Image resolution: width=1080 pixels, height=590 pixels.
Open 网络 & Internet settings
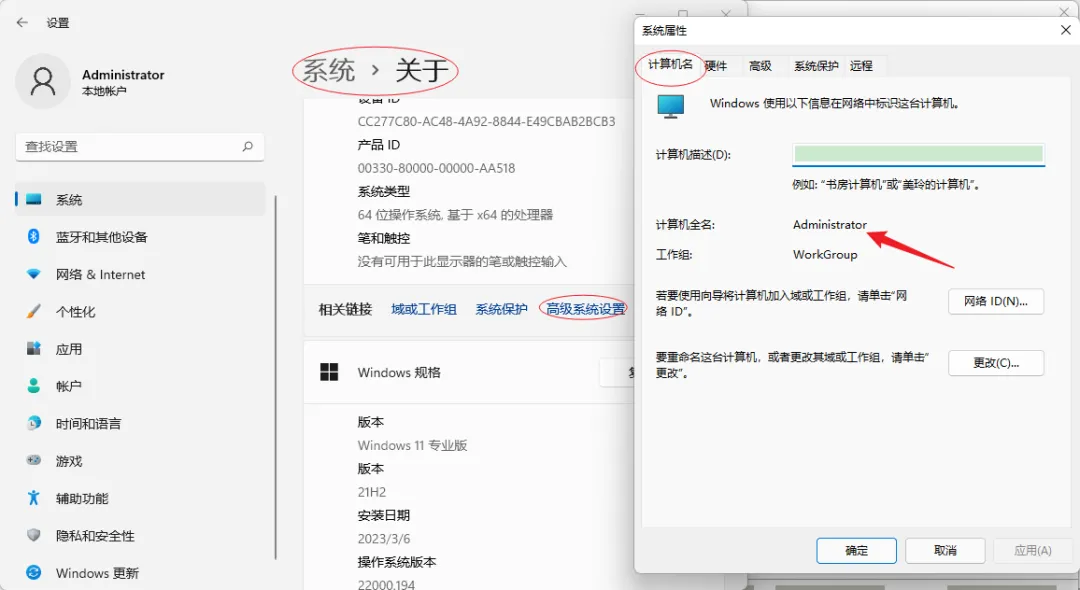pyautogui.click(x=140, y=274)
